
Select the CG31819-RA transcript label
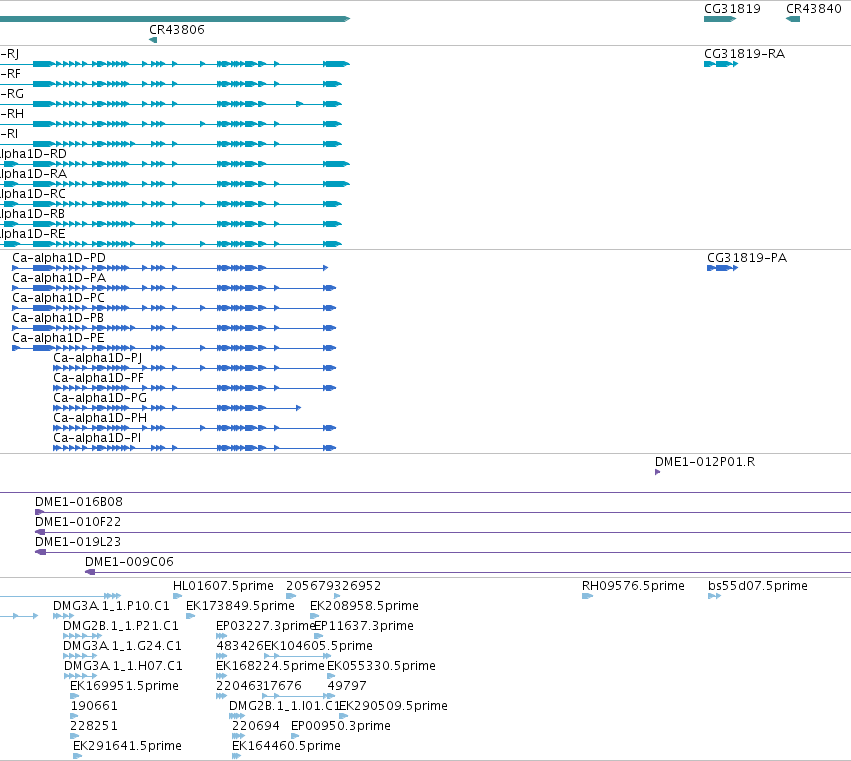tap(744, 54)
